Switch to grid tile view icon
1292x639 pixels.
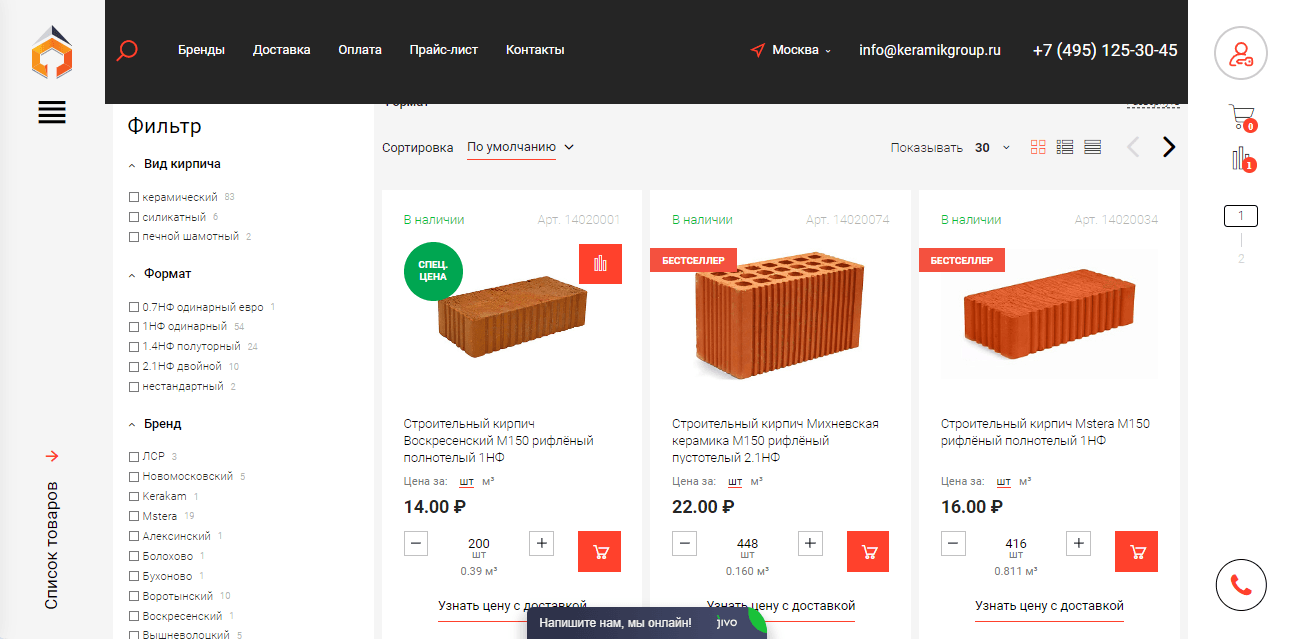(x=1038, y=147)
